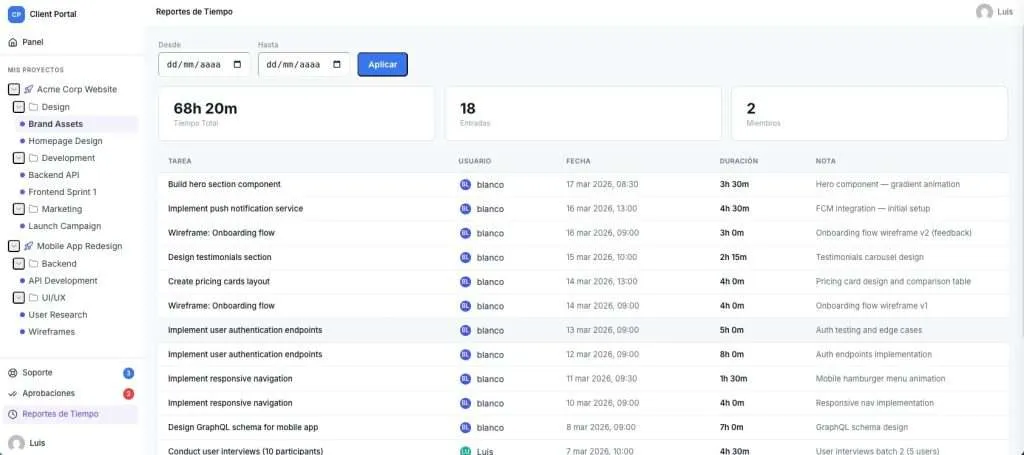Click the Aprobaciones double-check icon
1024x455 pixels.
(12, 394)
